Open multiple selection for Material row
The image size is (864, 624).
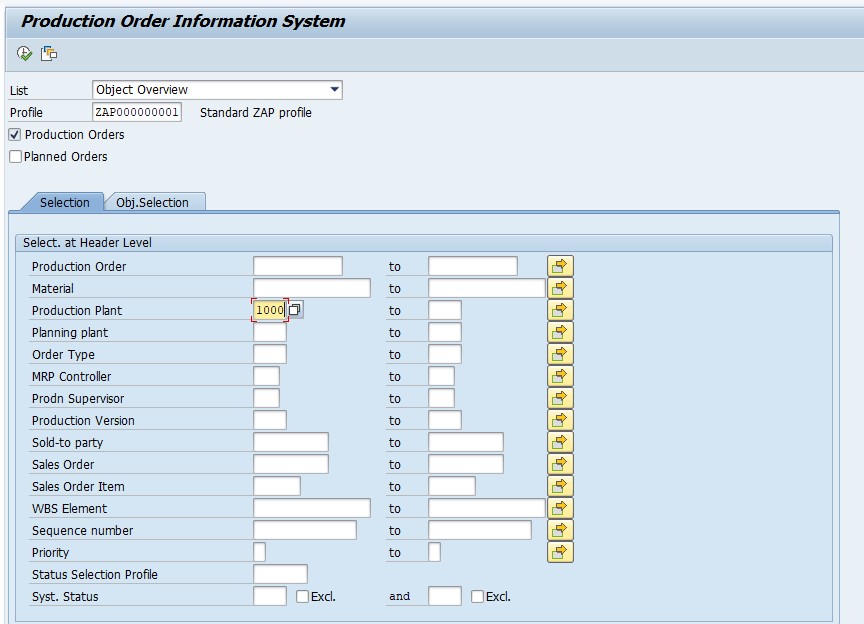pyautogui.click(x=560, y=288)
